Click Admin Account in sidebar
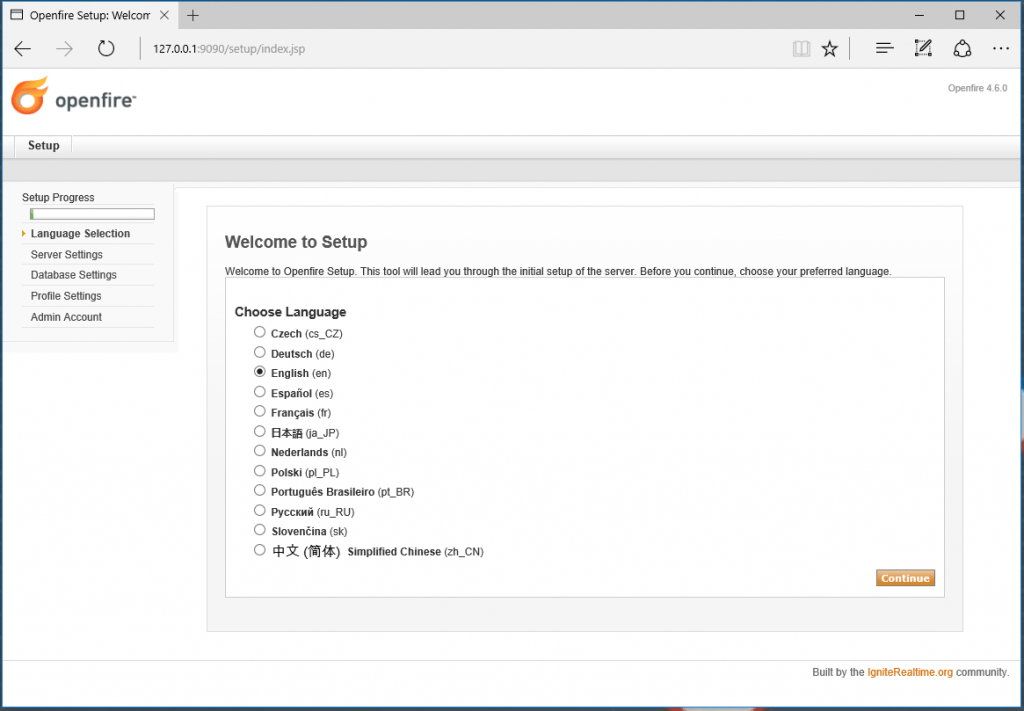Image resolution: width=1024 pixels, height=711 pixels. [66, 317]
